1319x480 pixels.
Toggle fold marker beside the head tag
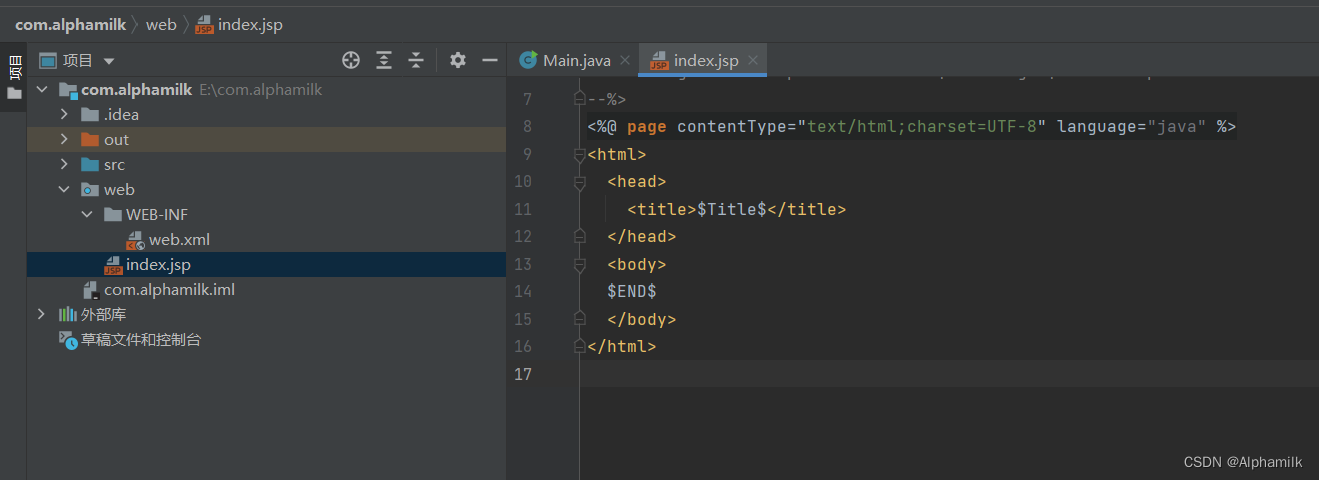[x=579, y=182]
